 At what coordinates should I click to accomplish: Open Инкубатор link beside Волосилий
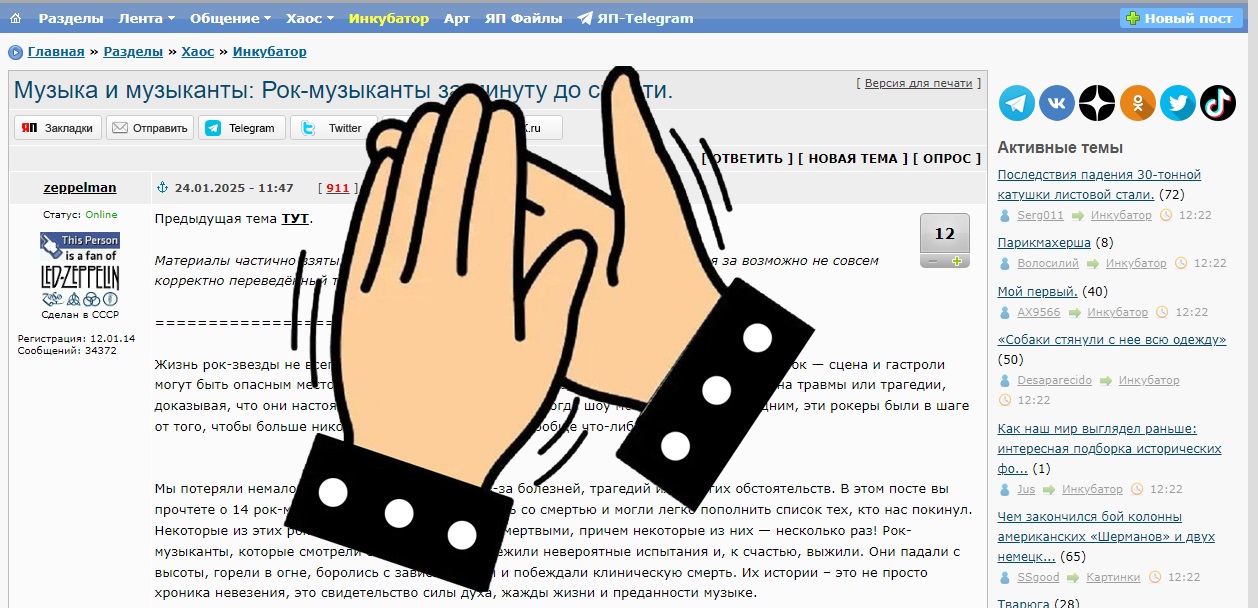1136,263
